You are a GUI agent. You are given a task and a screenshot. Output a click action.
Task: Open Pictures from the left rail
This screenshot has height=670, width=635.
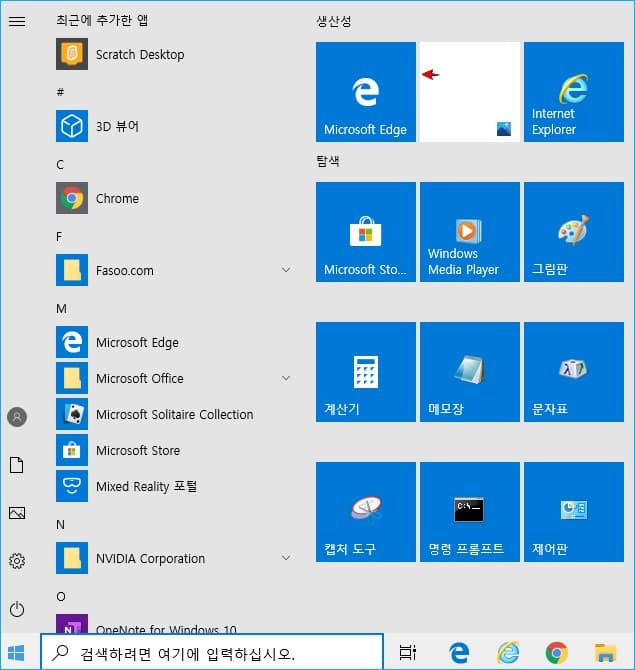point(17,513)
